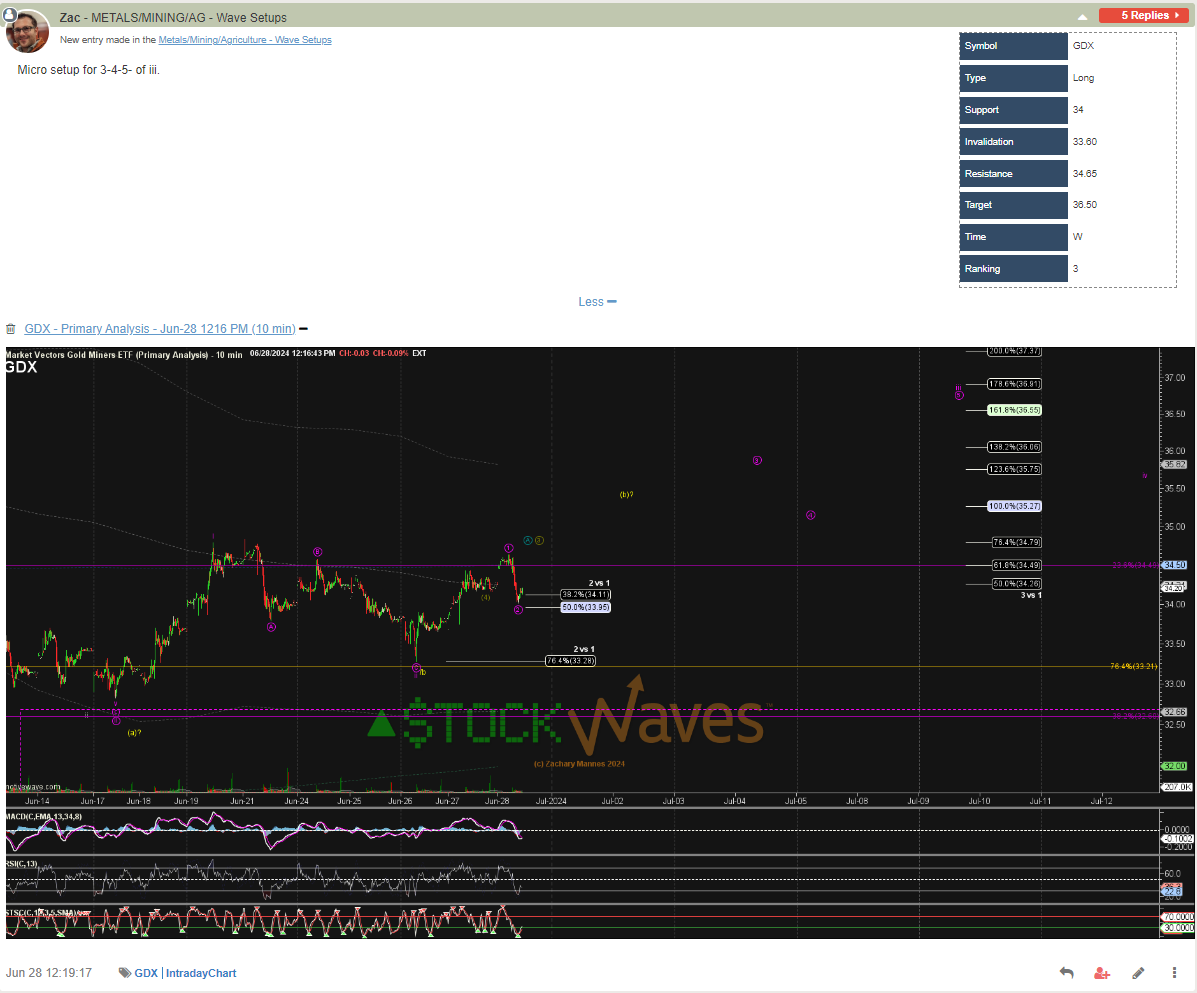Click the 161.8% Fibonacci level label
This screenshot has height=993, width=1197.
(1015, 410)
